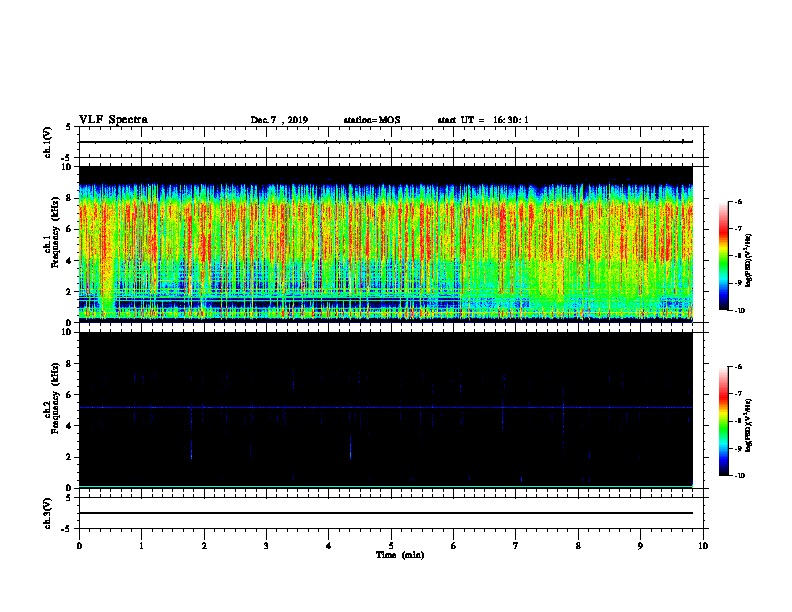Screen dimensions: 792x612
Task: Click the ch.2 spectrogram "2" kHz tick
Action: click(70, 457)
